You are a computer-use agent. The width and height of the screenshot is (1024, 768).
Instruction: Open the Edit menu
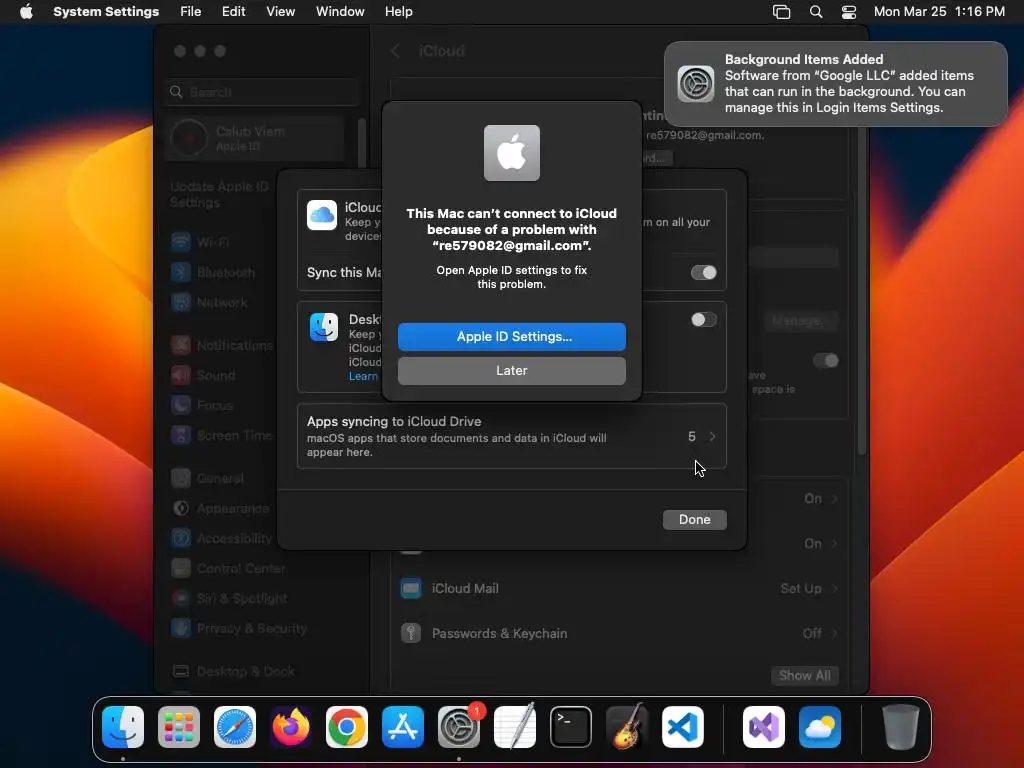coord(234,12)
